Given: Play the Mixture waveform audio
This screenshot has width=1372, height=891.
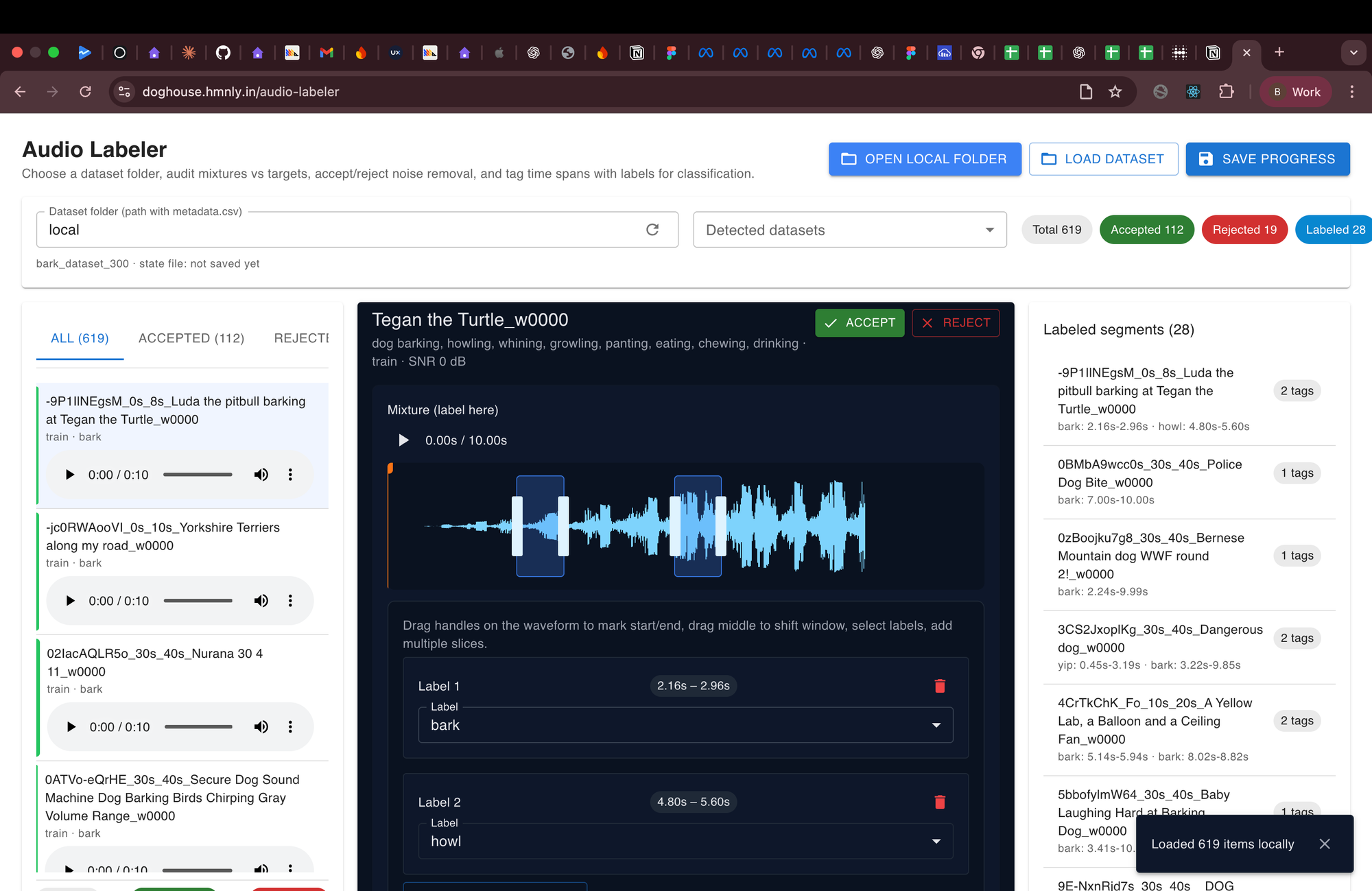Looking at the screenshot, I should 404,440.
